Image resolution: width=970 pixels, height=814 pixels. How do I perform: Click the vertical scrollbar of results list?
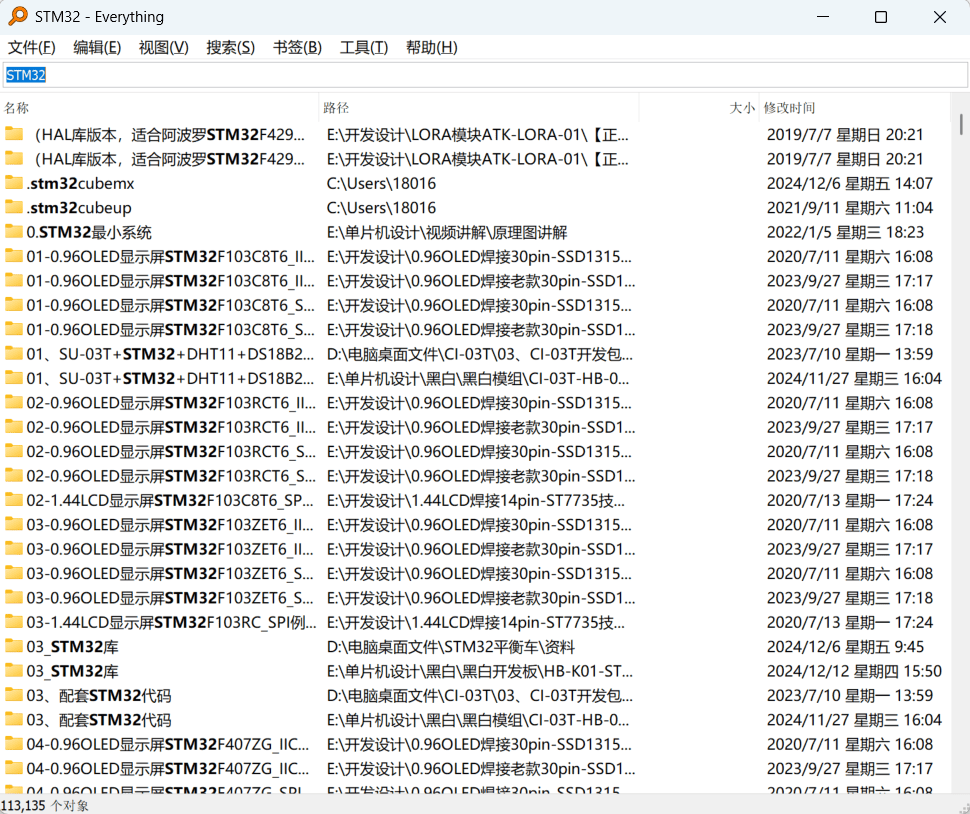[x=960, y=400]
